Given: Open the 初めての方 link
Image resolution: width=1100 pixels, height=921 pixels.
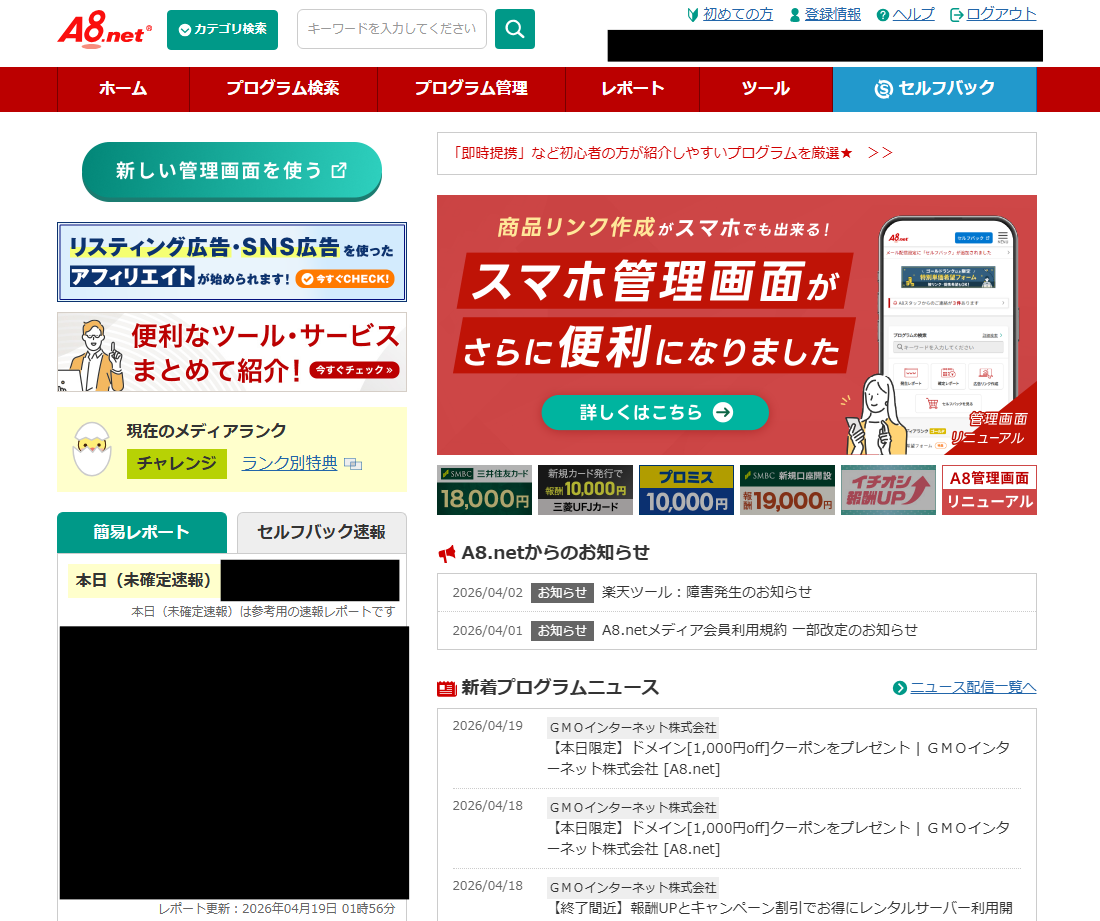Looking at the screenshot, I should 737,15.
